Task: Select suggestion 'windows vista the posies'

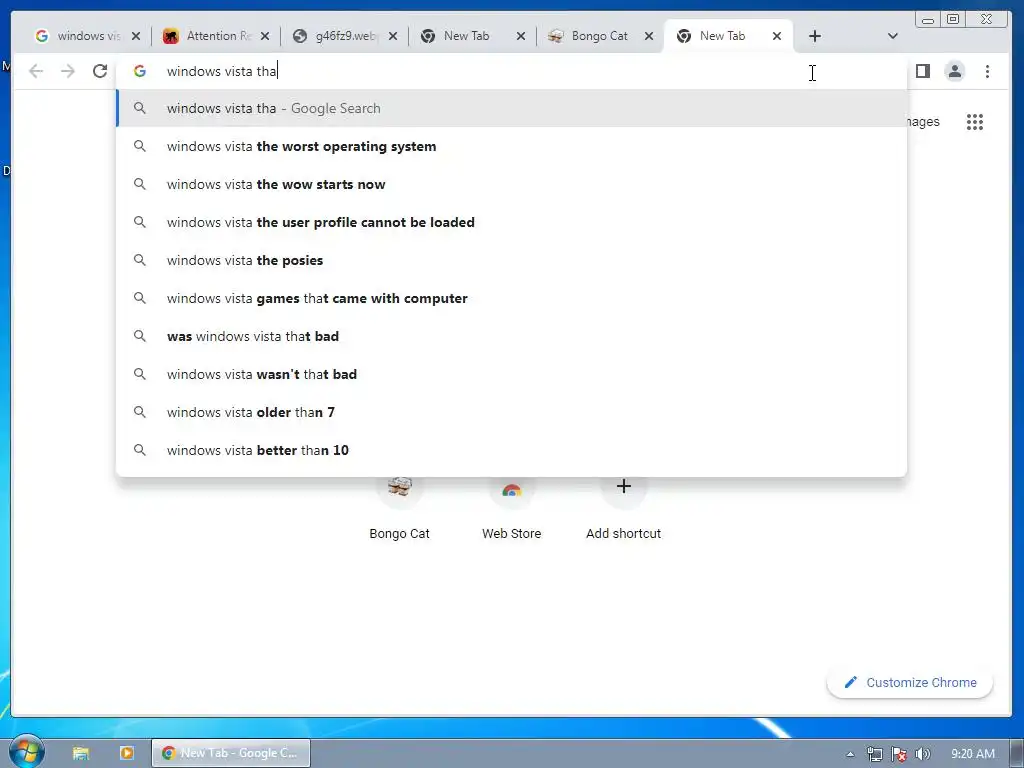Action: coord(511,260)
